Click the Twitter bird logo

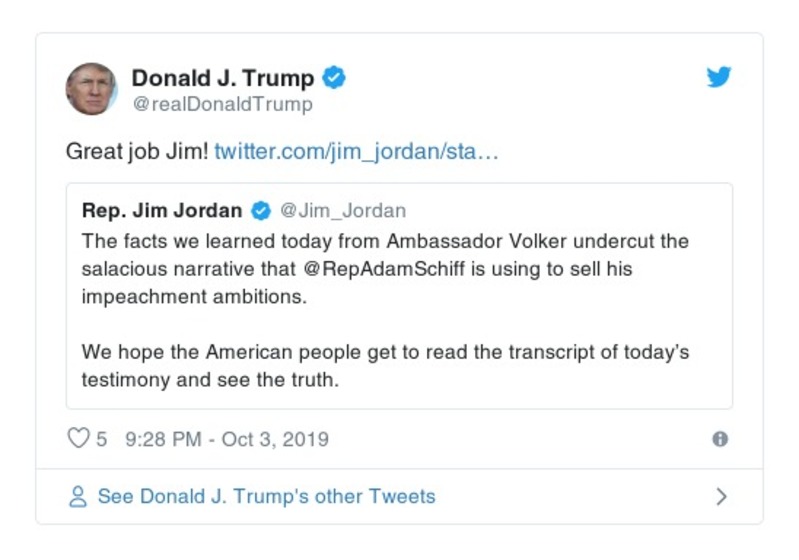click(x=719, y=78)
